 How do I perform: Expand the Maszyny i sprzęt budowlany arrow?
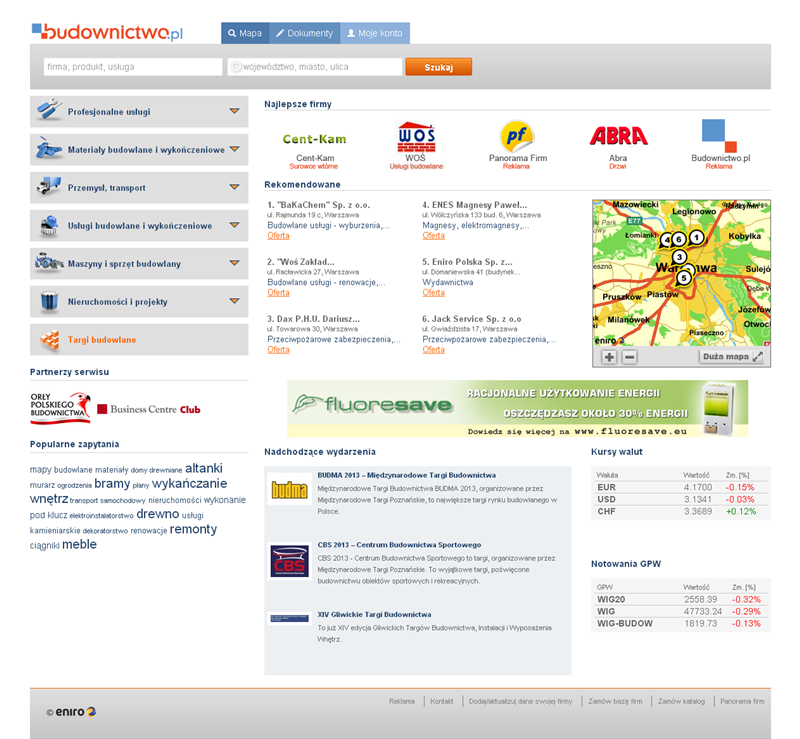(234, 263)
